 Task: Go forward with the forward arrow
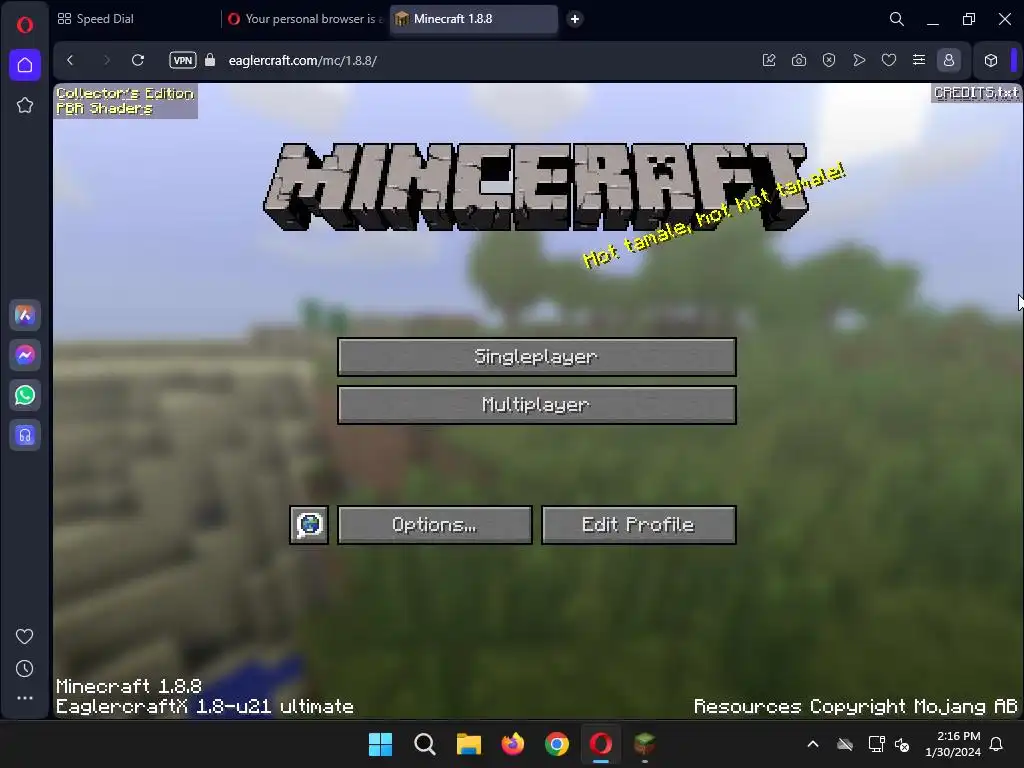tap(106, 60)
